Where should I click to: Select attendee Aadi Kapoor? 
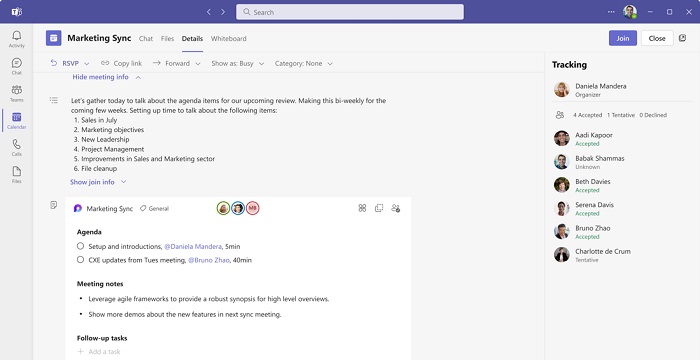tap(622, 138)
